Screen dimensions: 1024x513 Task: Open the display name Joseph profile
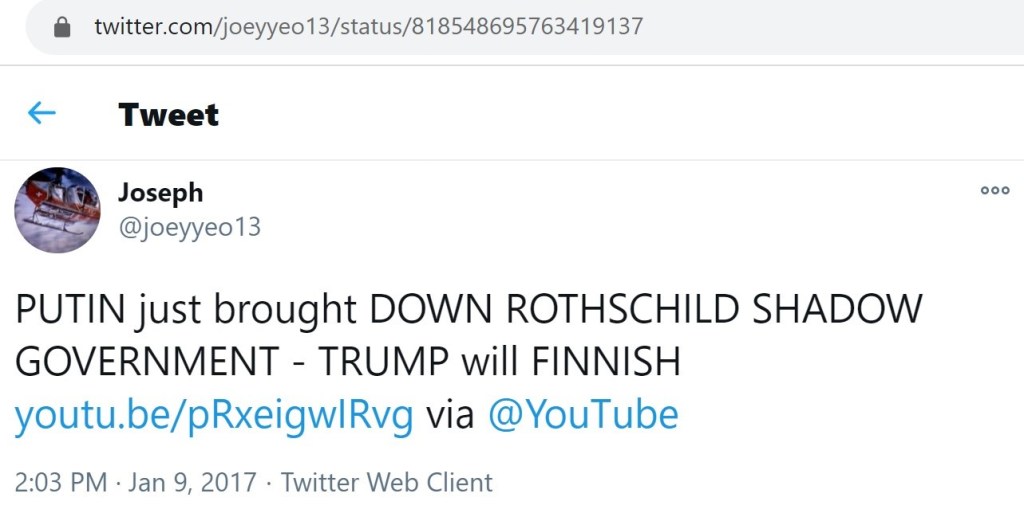point(160,192)
